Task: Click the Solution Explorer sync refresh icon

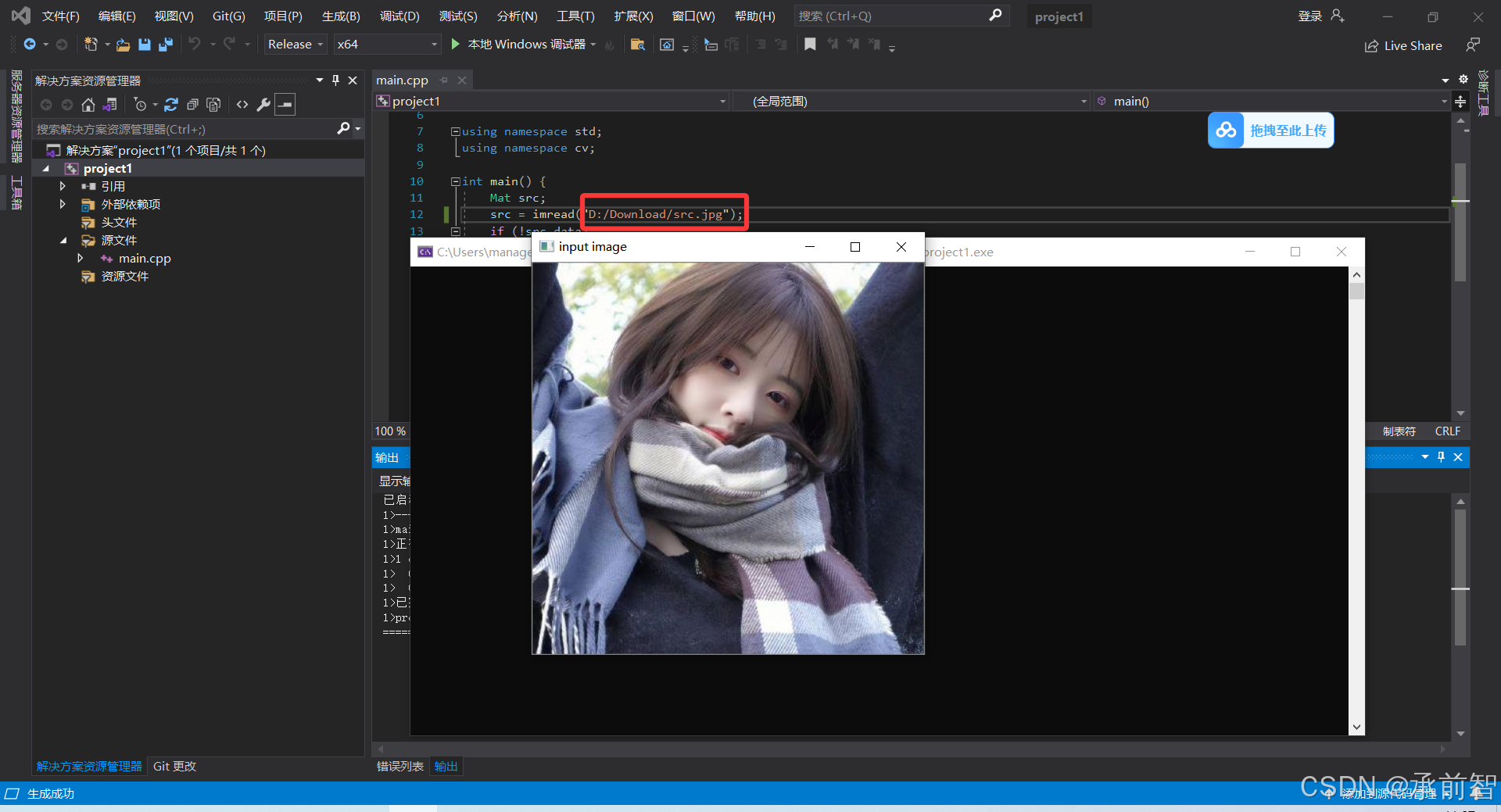Action: (x=171, y=105)
